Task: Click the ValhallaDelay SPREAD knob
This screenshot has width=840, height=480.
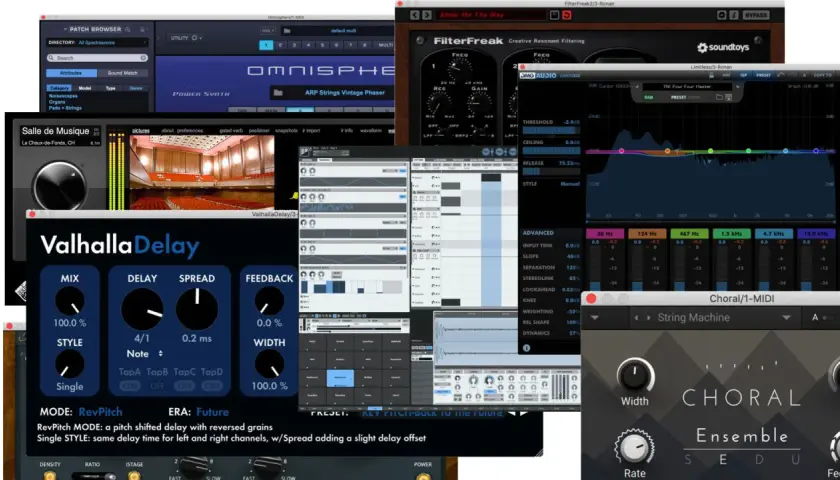Action: pos(197,309)
